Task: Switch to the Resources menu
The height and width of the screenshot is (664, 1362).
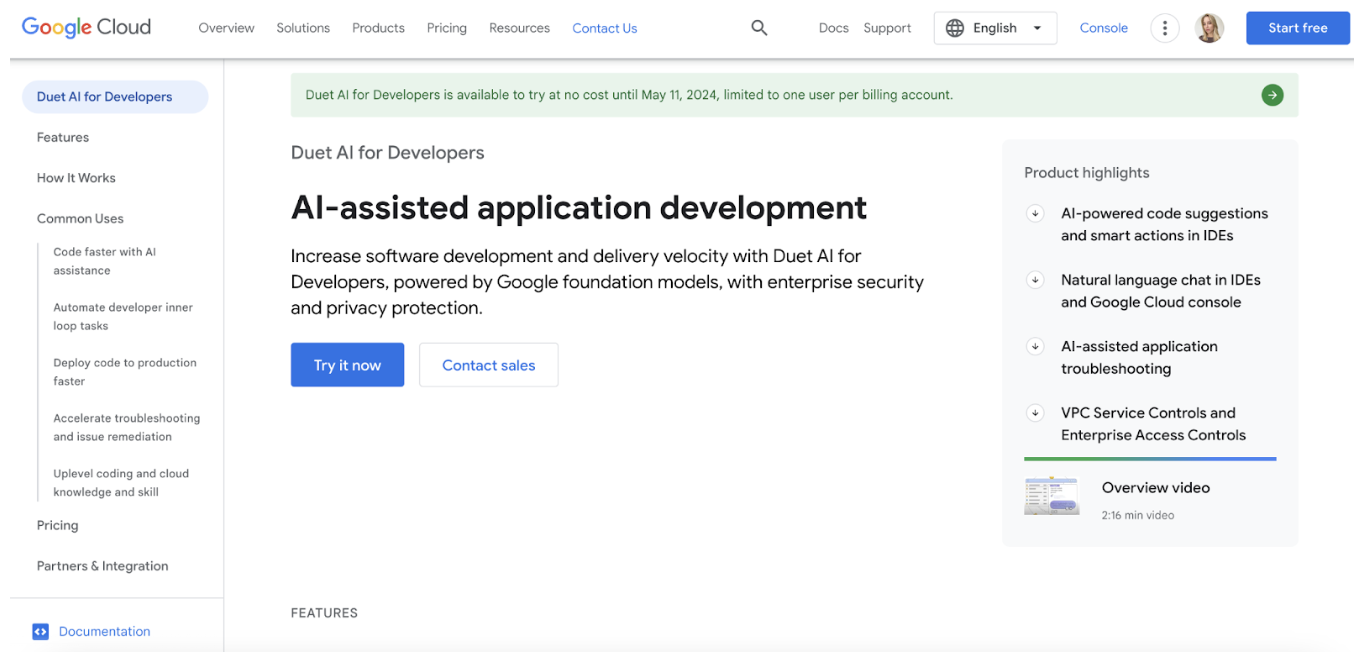Action: (x=519, y=28)
